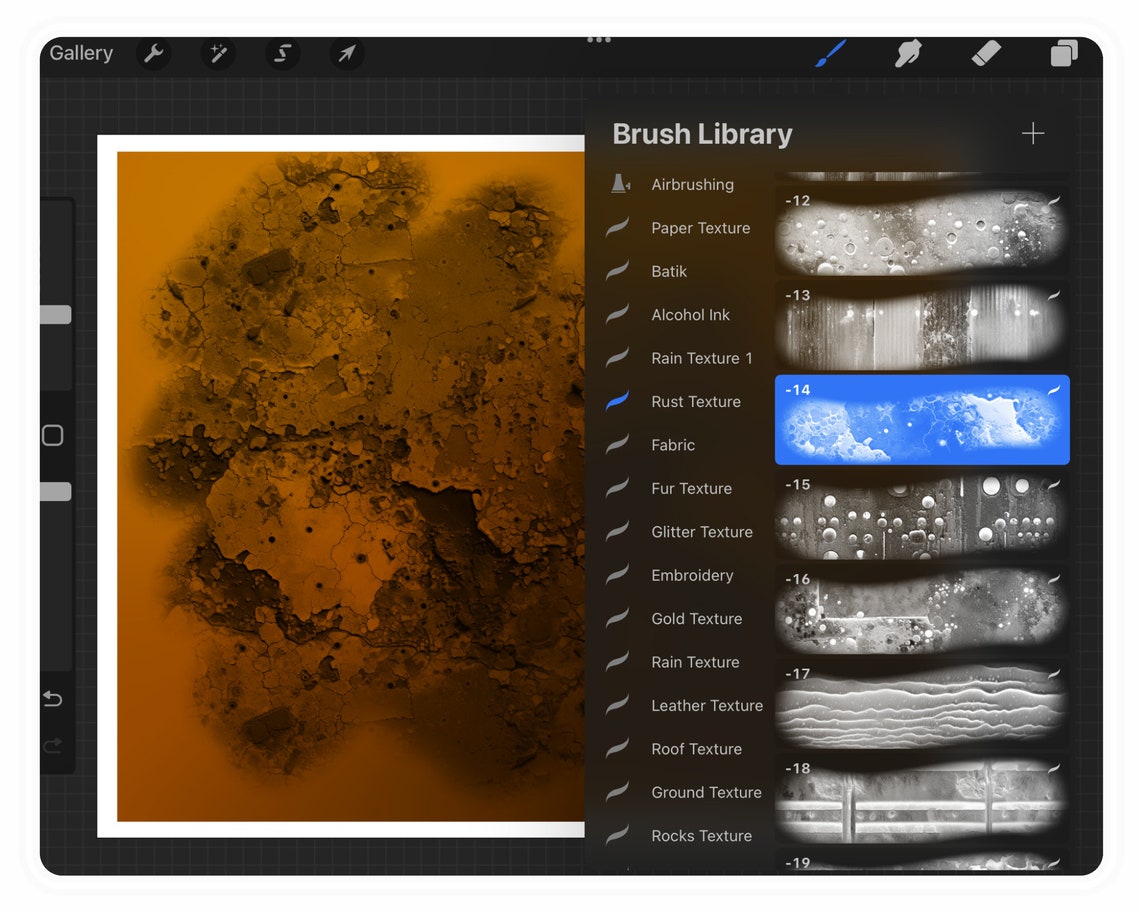This screenshot has height=912, width=1140.
Task: Select the Smudge tool
Action: (x=908, y=54)
